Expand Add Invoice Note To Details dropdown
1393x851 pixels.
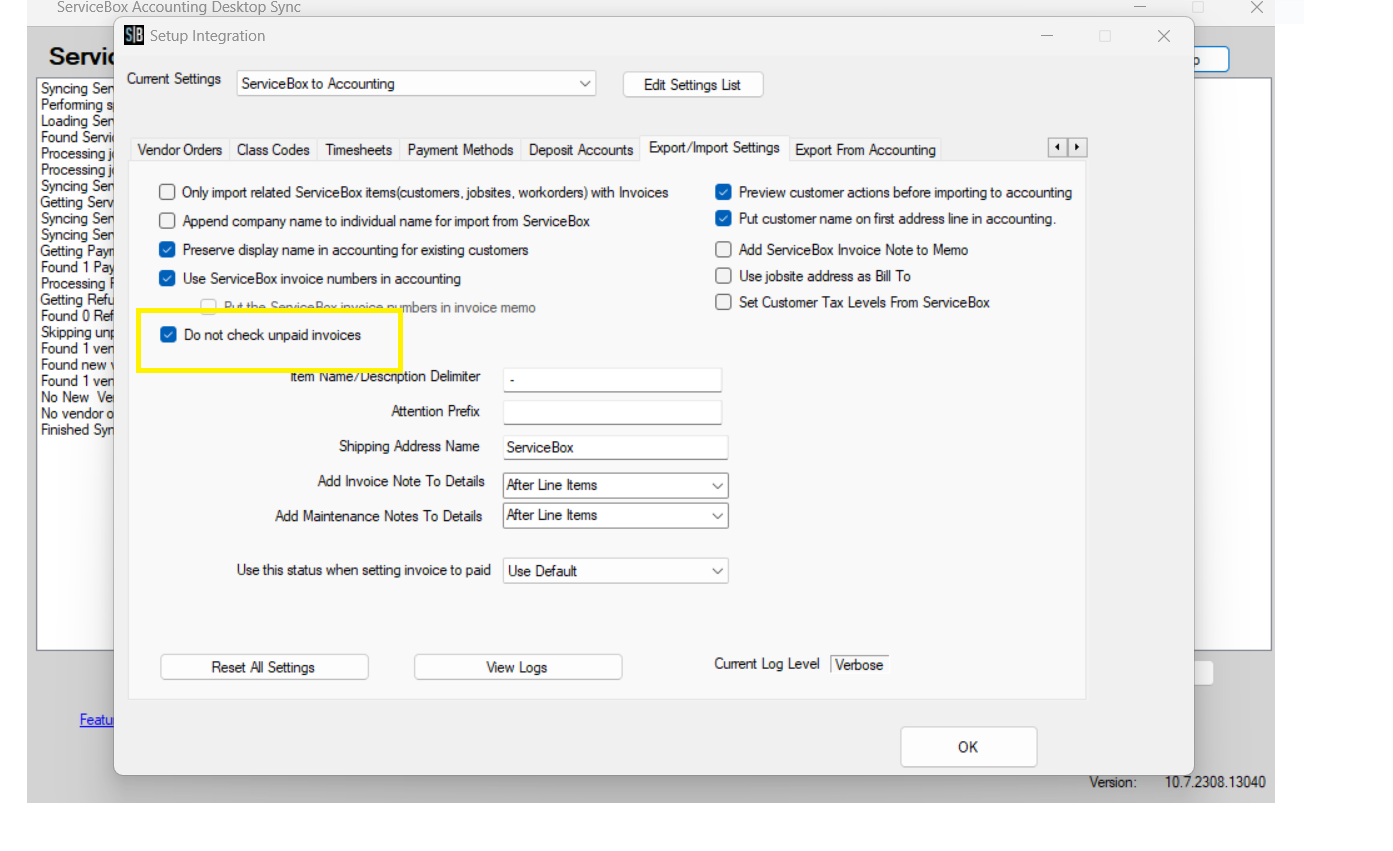(615, 485)
